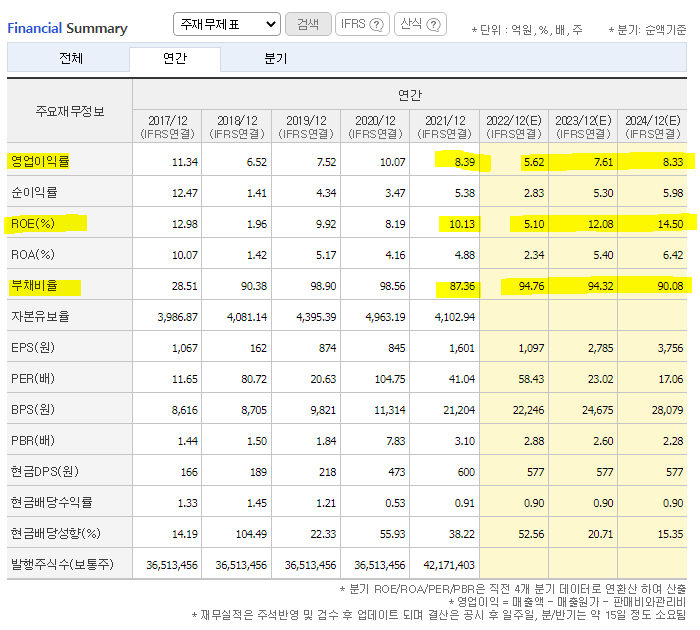Click the highlighted debt ratio 94.76

[x=531, y=286]
